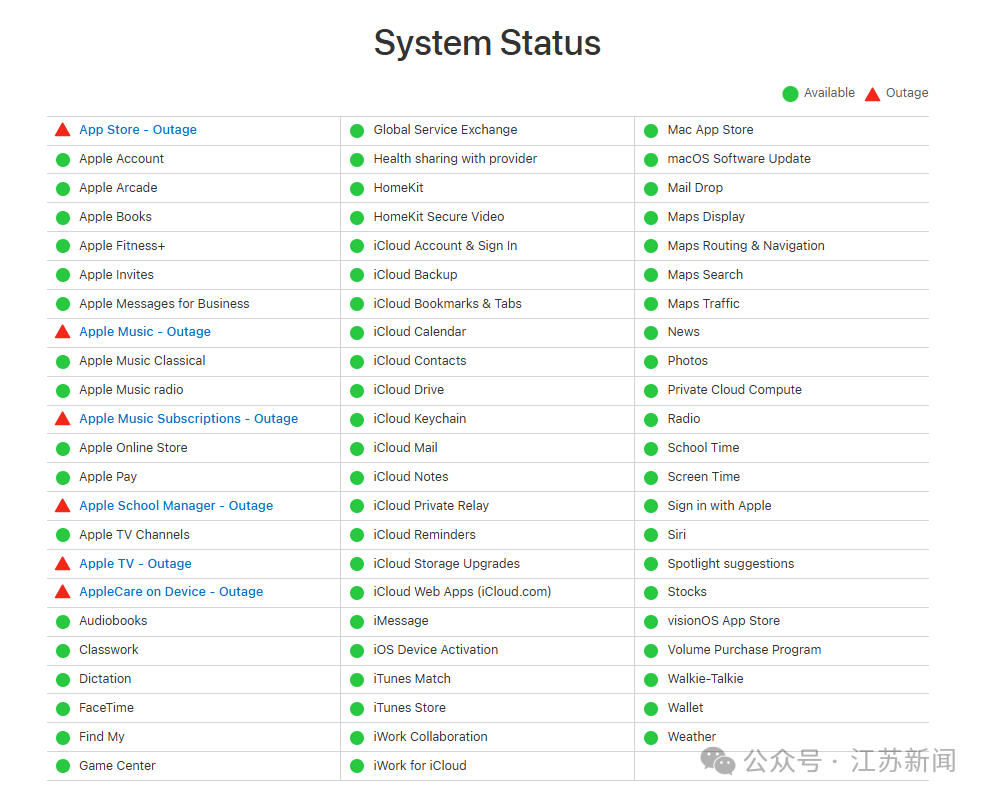Click the Sign in with Apple entry

(719, 506)
